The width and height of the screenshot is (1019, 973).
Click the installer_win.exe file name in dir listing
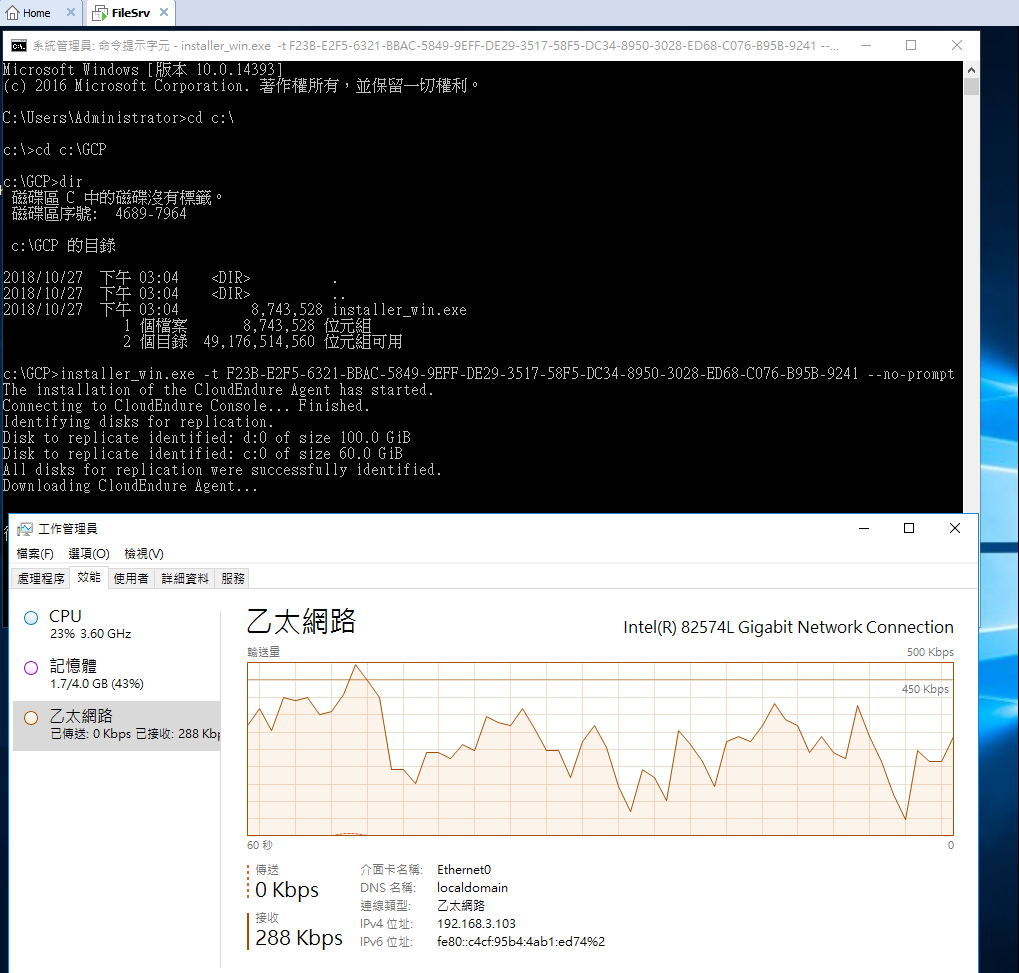400,310
